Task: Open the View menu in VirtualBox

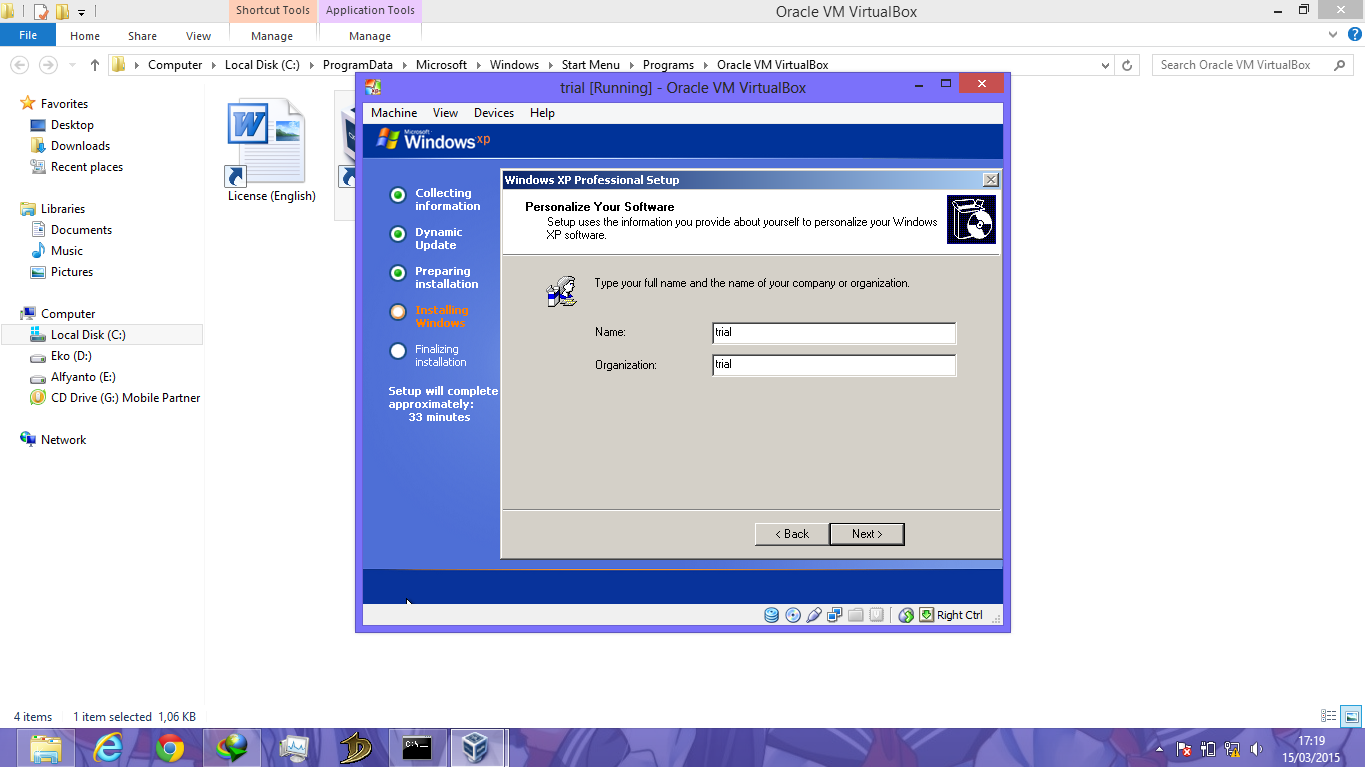Action: pos(445,113)
